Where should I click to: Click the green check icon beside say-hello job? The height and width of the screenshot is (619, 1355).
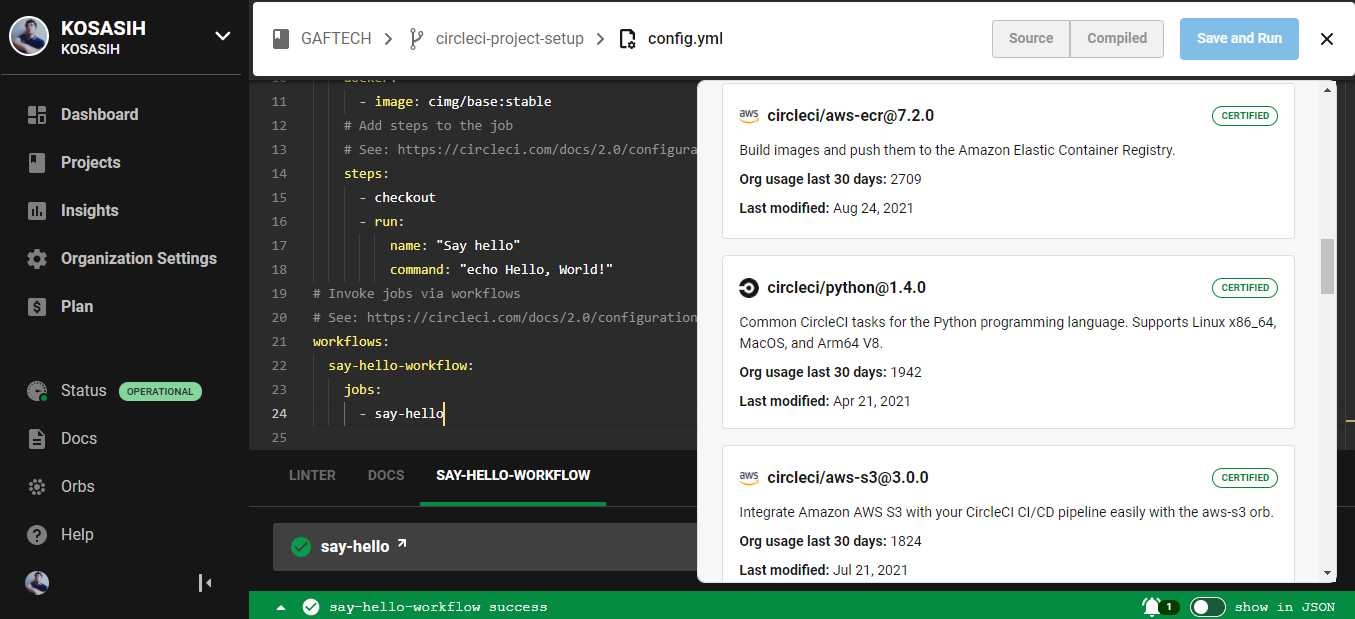tap(300, 547)
